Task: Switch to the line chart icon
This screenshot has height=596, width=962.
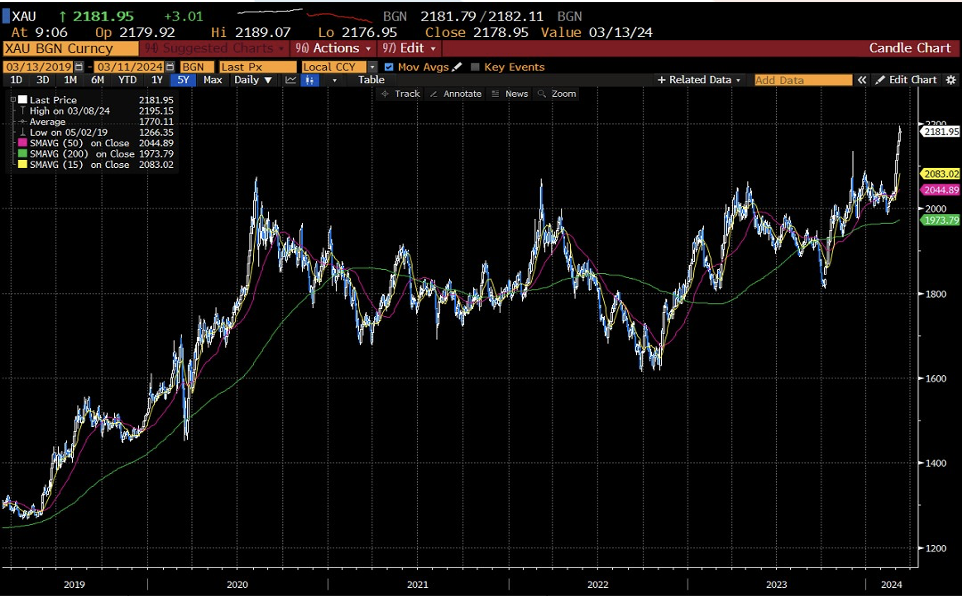Action: point(291,80)
